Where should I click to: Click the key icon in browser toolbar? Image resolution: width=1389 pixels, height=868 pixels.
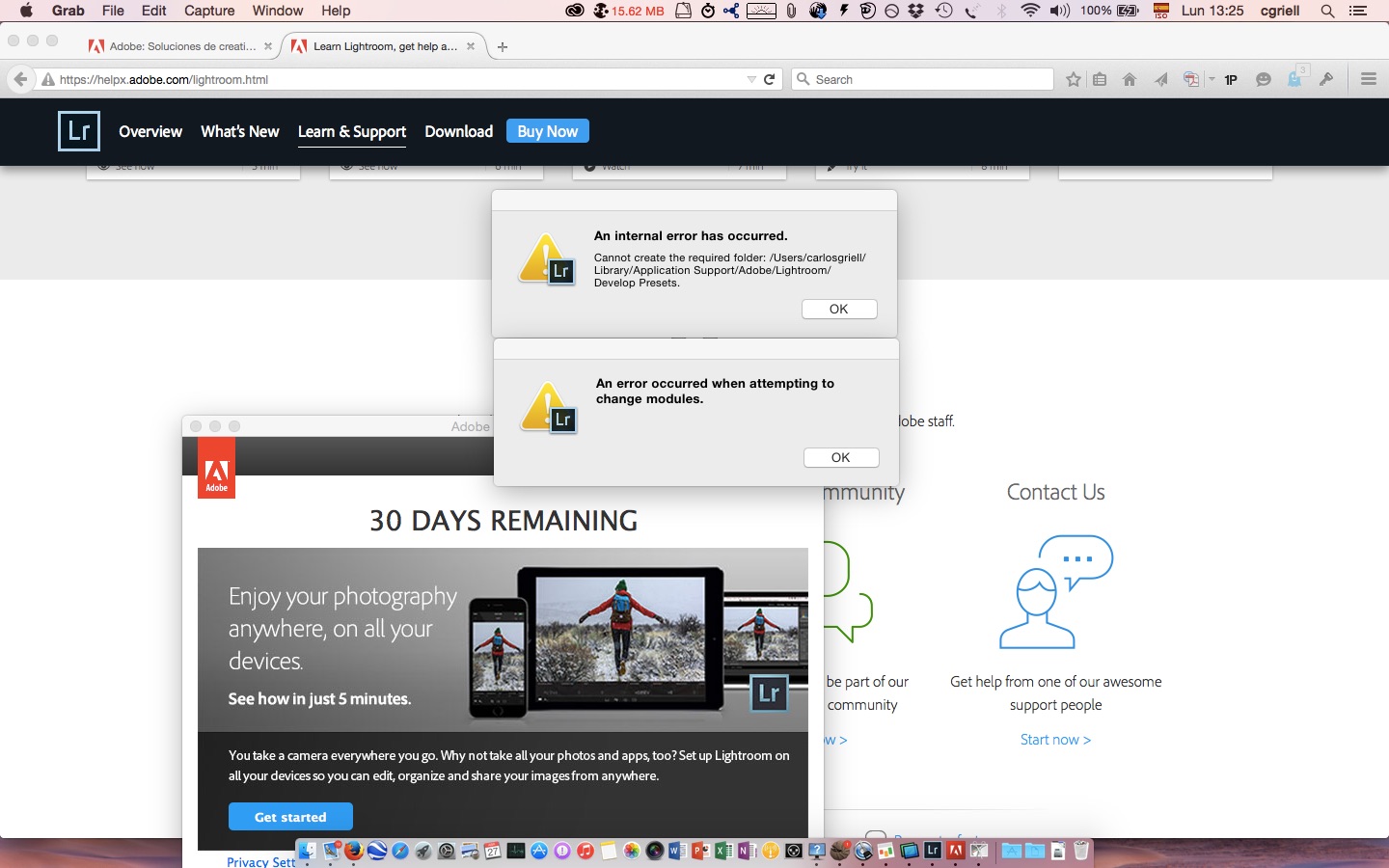pos(1326,79)
